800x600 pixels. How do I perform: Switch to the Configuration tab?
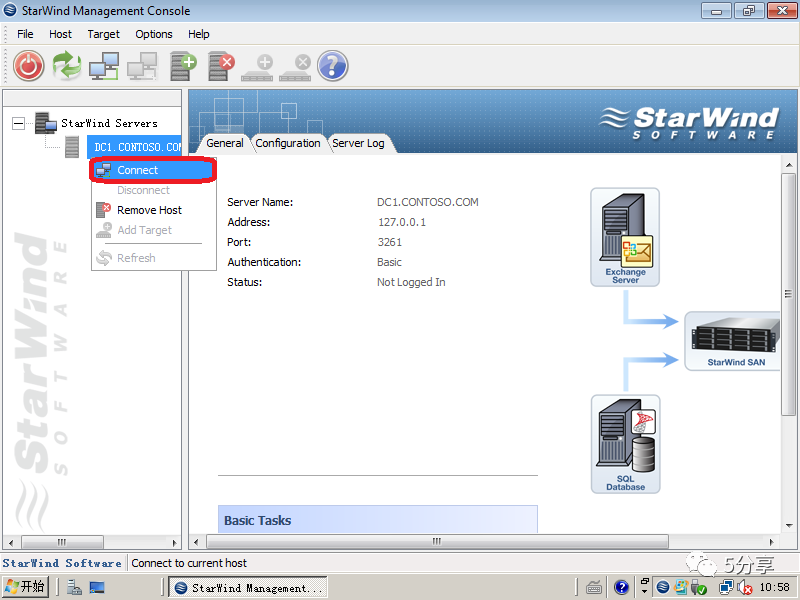288,143
